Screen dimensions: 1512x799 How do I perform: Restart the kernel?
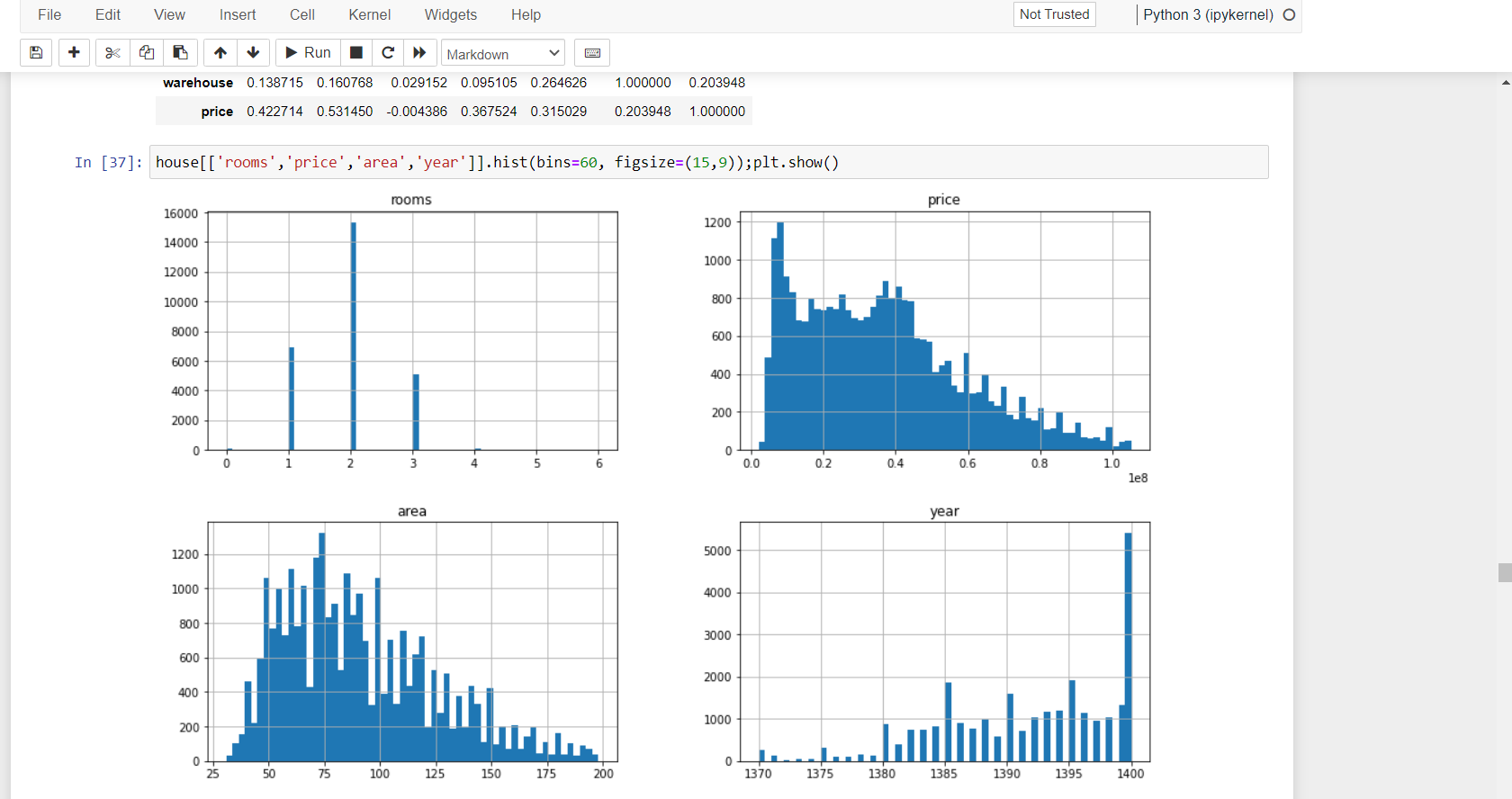pos(388,53)
